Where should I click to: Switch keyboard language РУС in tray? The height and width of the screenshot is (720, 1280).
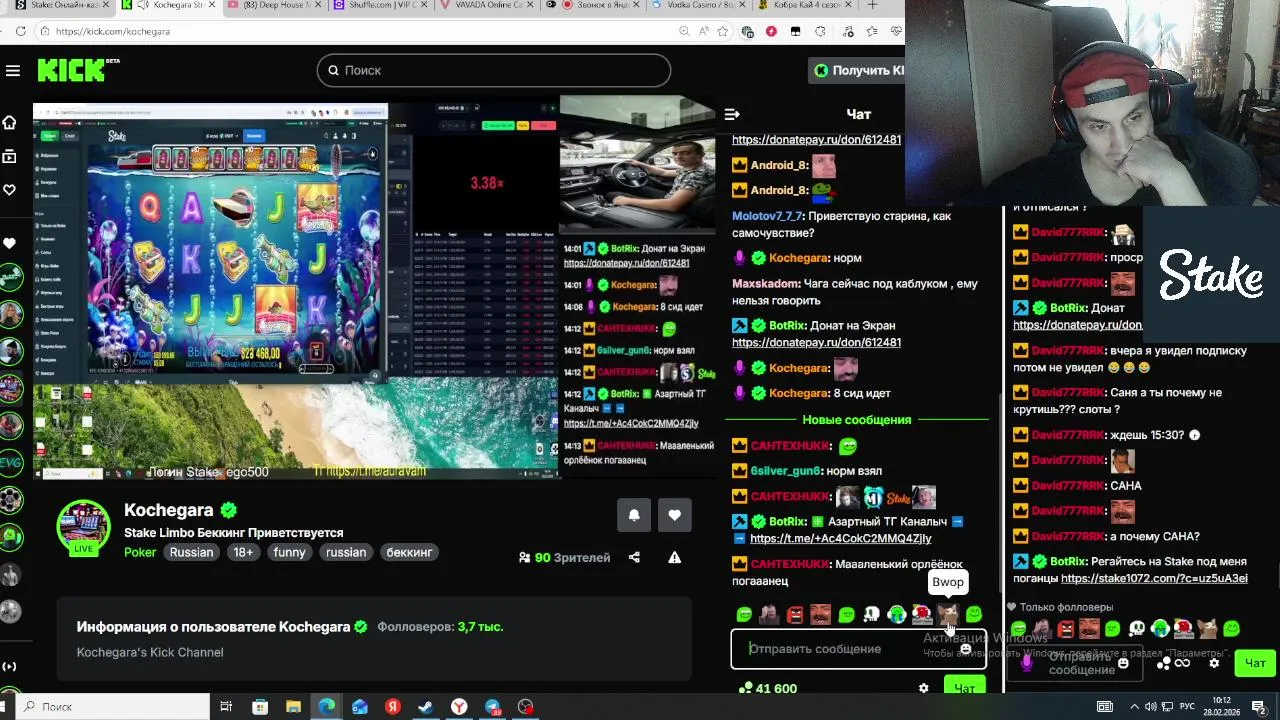tap(1188, 707)
